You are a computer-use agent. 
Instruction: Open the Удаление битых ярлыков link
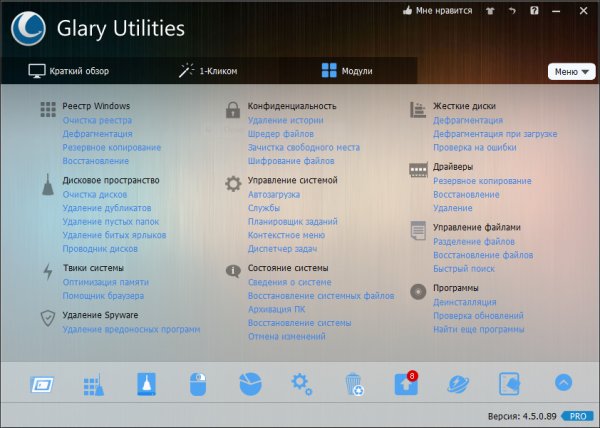[114, 235]
